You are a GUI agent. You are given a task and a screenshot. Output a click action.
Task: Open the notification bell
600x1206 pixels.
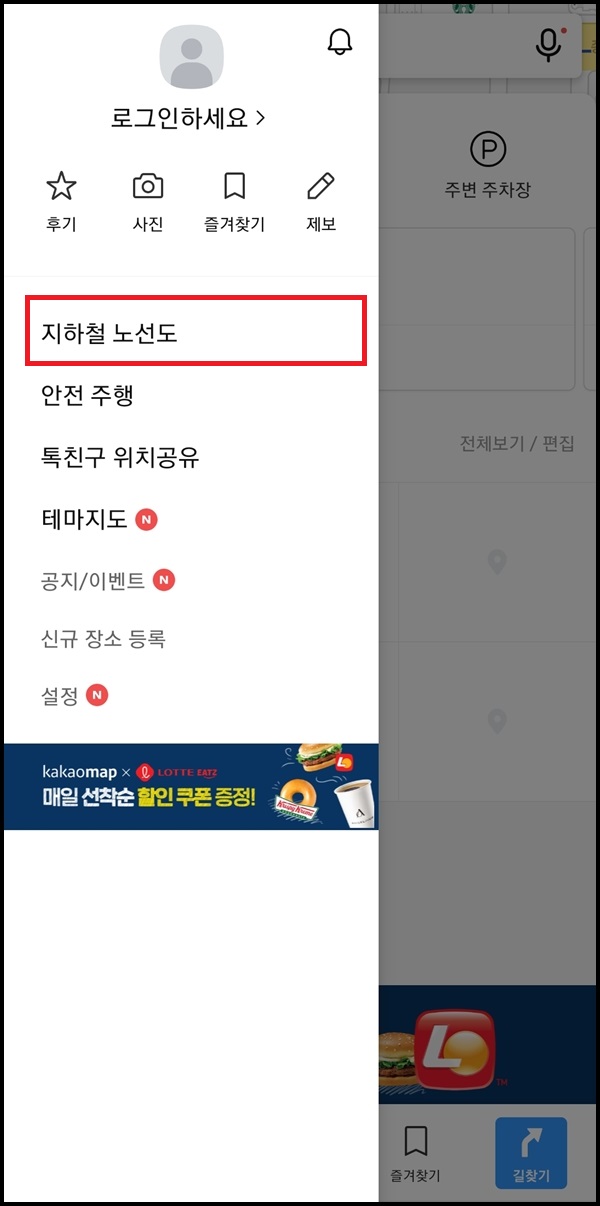(341, 42)
